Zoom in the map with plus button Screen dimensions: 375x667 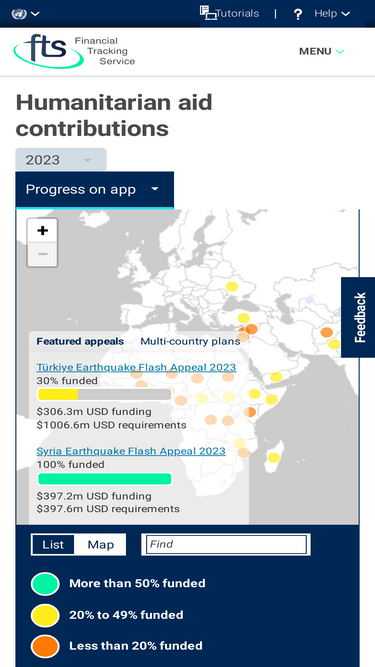click(x=43, y=231)
